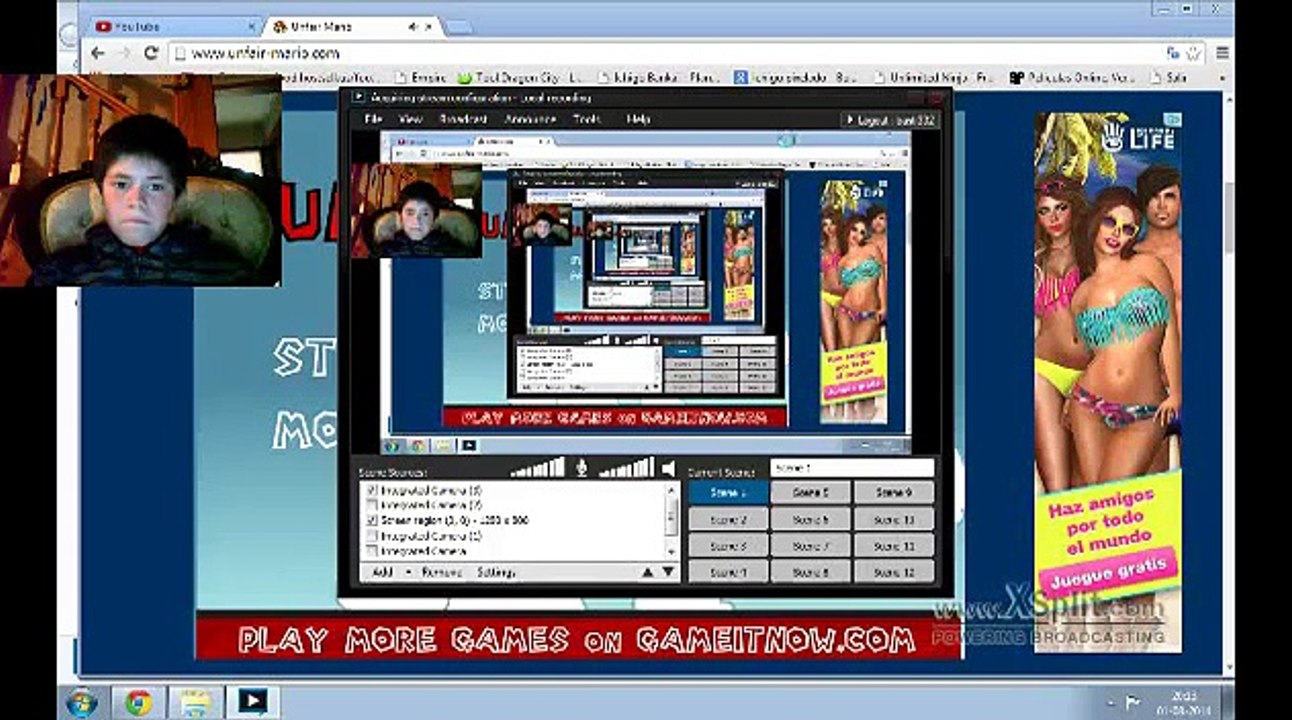1292x720 pixels.
Task: Click Chrome's forward arrow
Action: pyautogui.click(x=125, y=54)
